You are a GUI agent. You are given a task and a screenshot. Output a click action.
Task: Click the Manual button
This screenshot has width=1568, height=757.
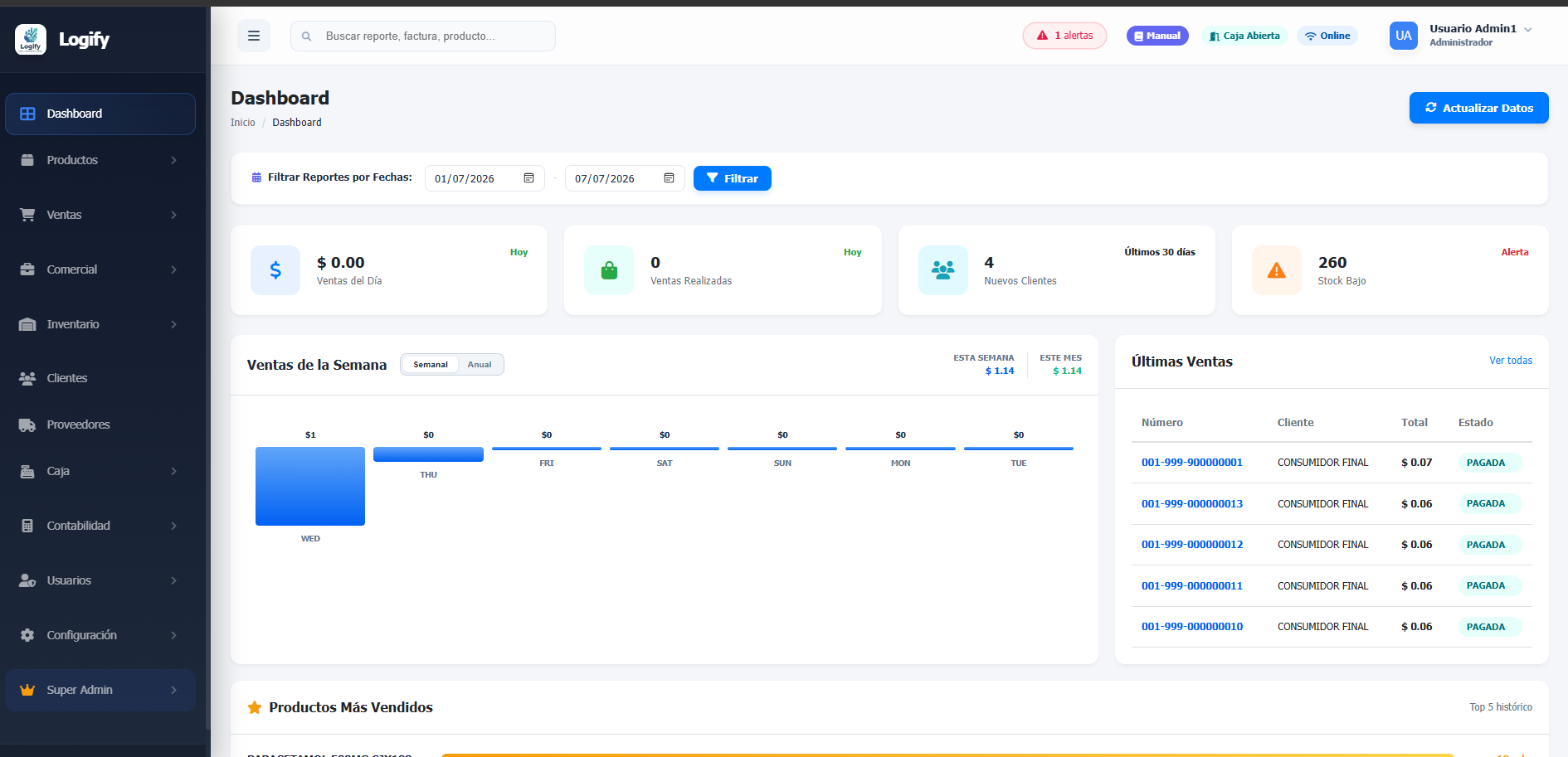point(1157,36)
